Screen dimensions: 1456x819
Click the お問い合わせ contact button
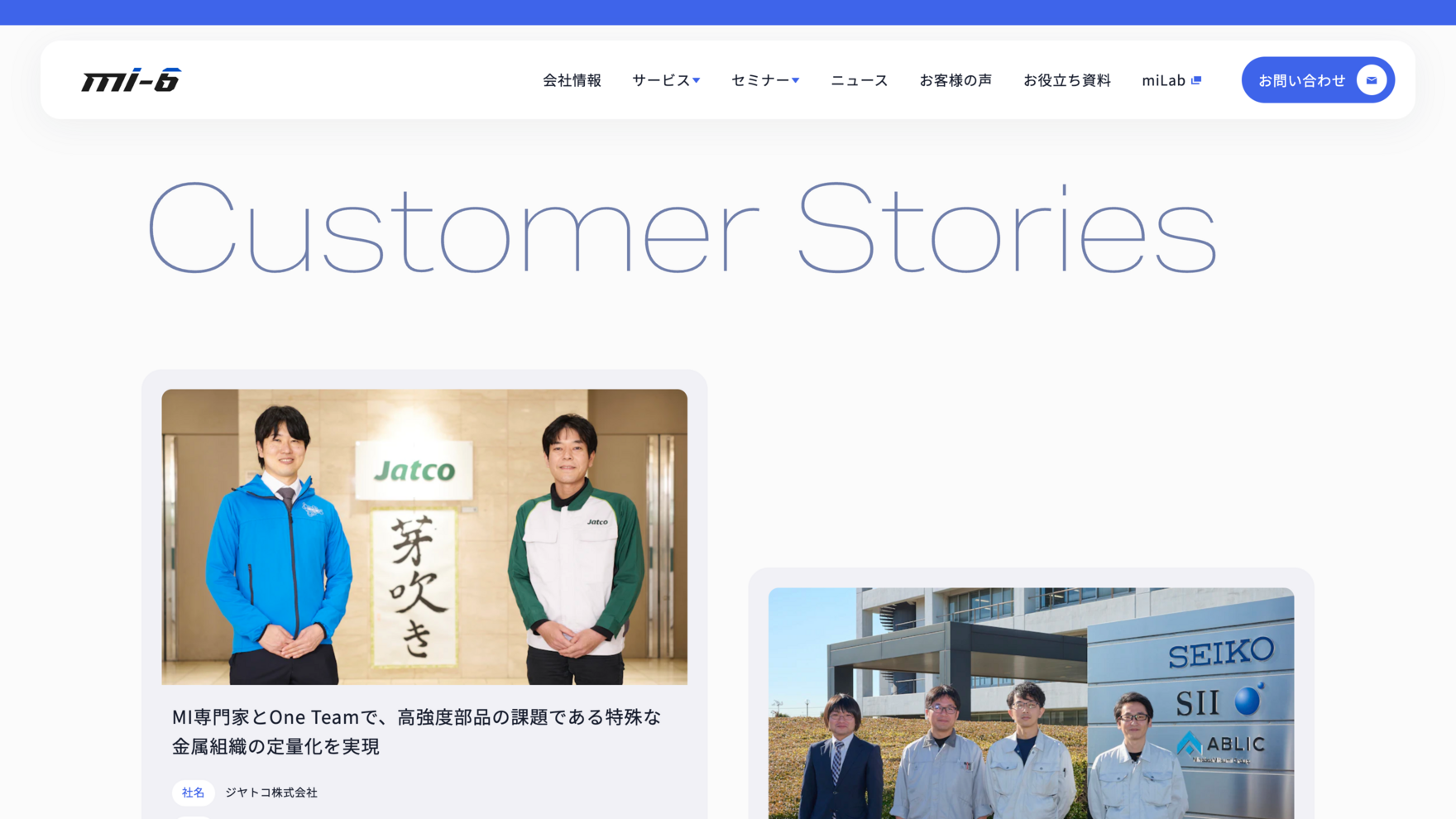pos(1318,80)
